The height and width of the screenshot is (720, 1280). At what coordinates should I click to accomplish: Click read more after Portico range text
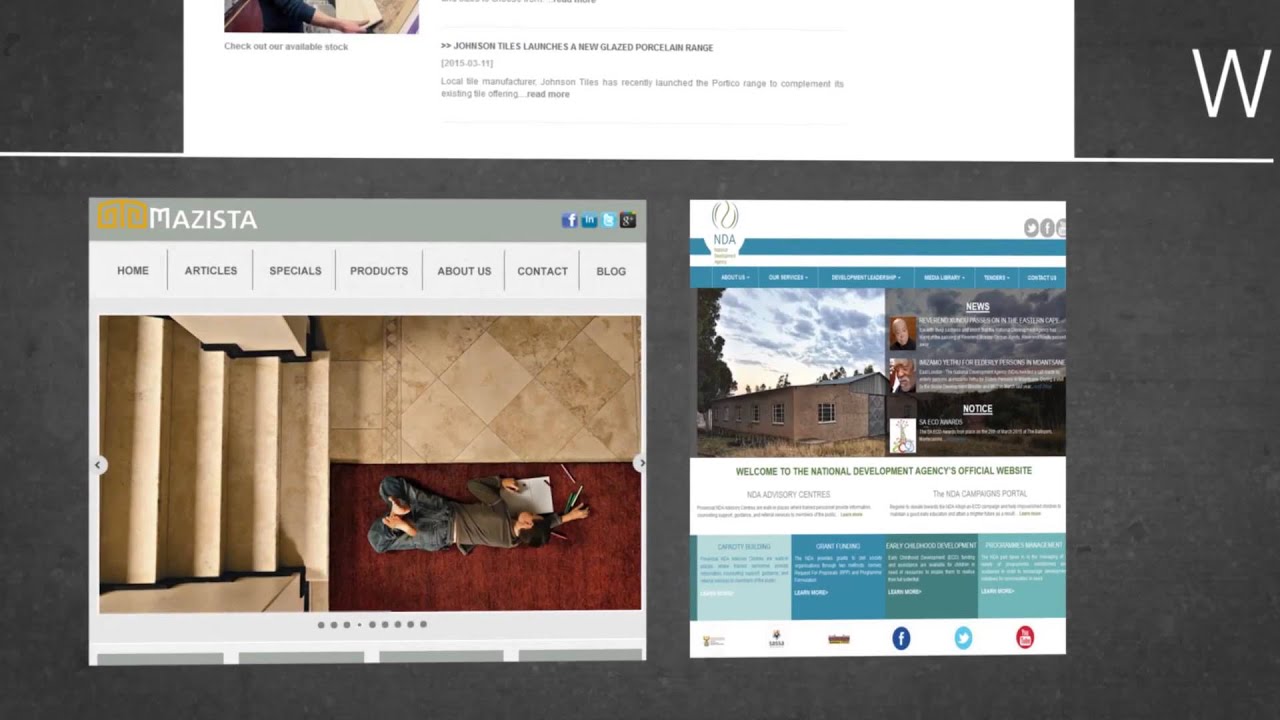[548, 94]
